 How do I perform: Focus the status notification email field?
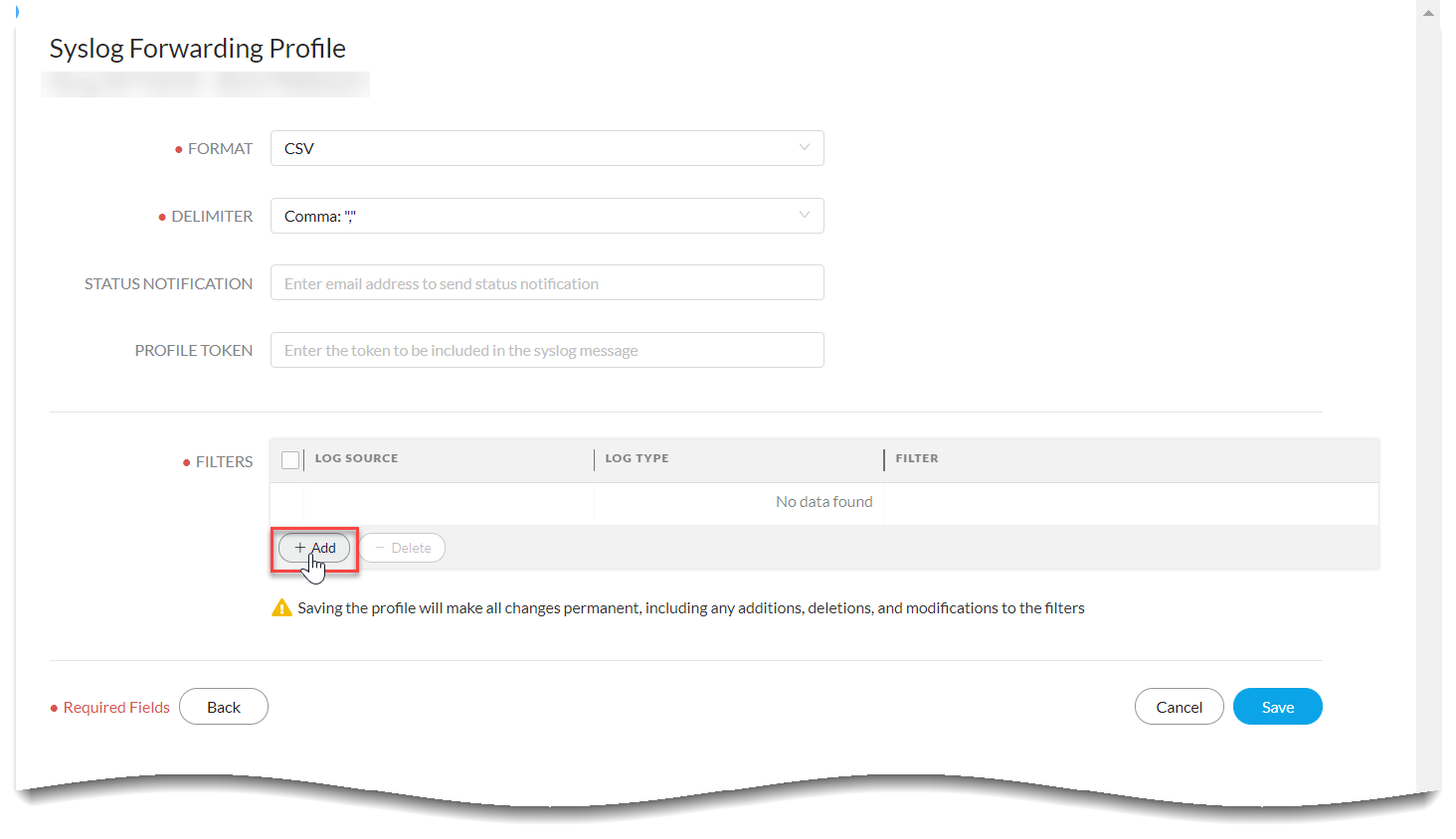[x=547, y=283]
